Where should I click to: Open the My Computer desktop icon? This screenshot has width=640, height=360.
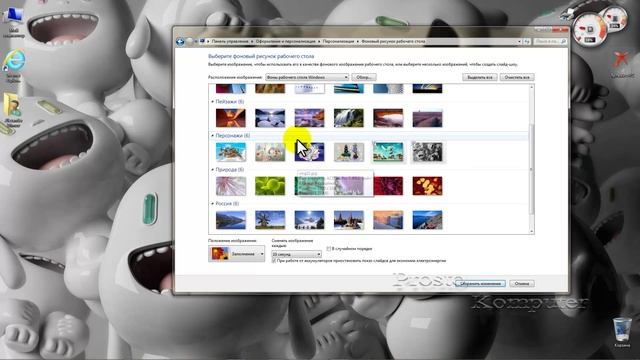[x=14, y=23]
